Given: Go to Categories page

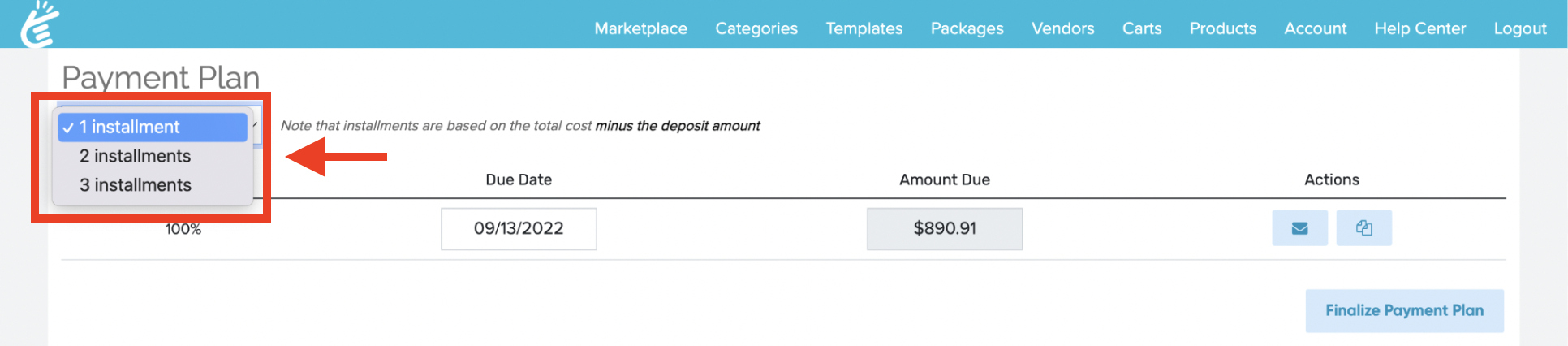Looking at the screenshot, I should (x=756, y=28).
